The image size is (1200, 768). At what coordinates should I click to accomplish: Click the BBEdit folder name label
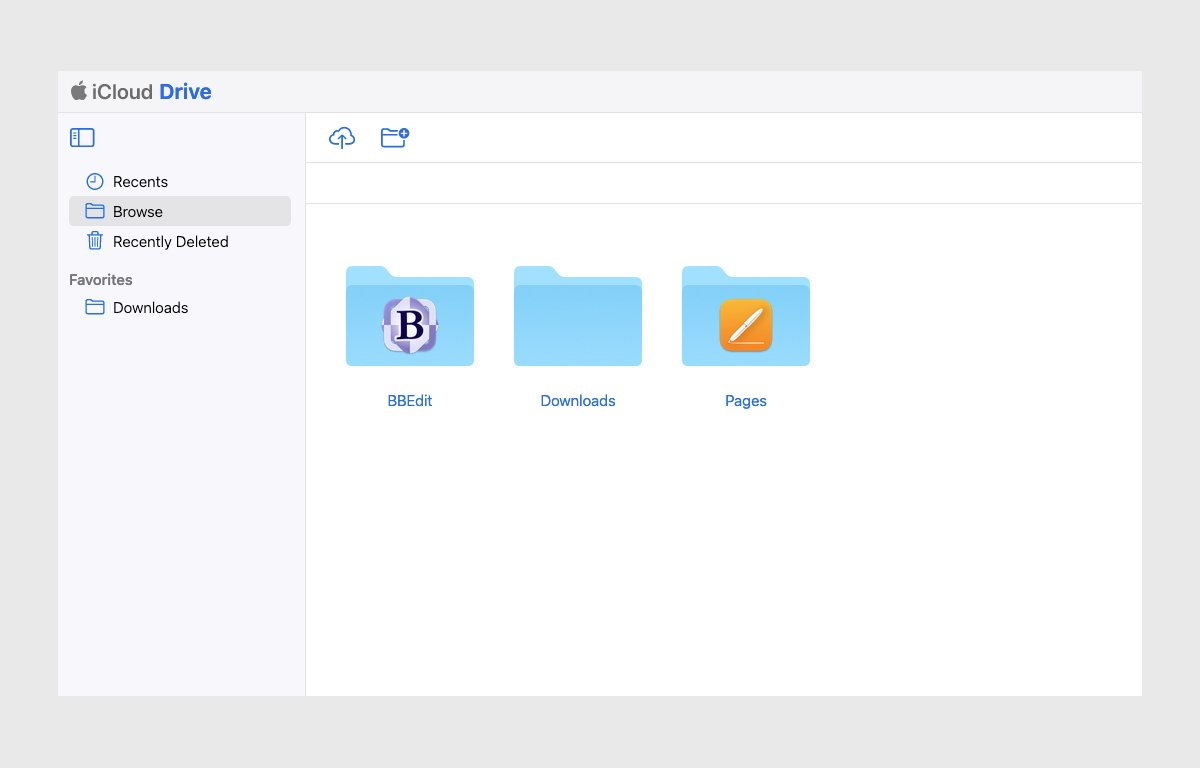click(x=410, y=401)
